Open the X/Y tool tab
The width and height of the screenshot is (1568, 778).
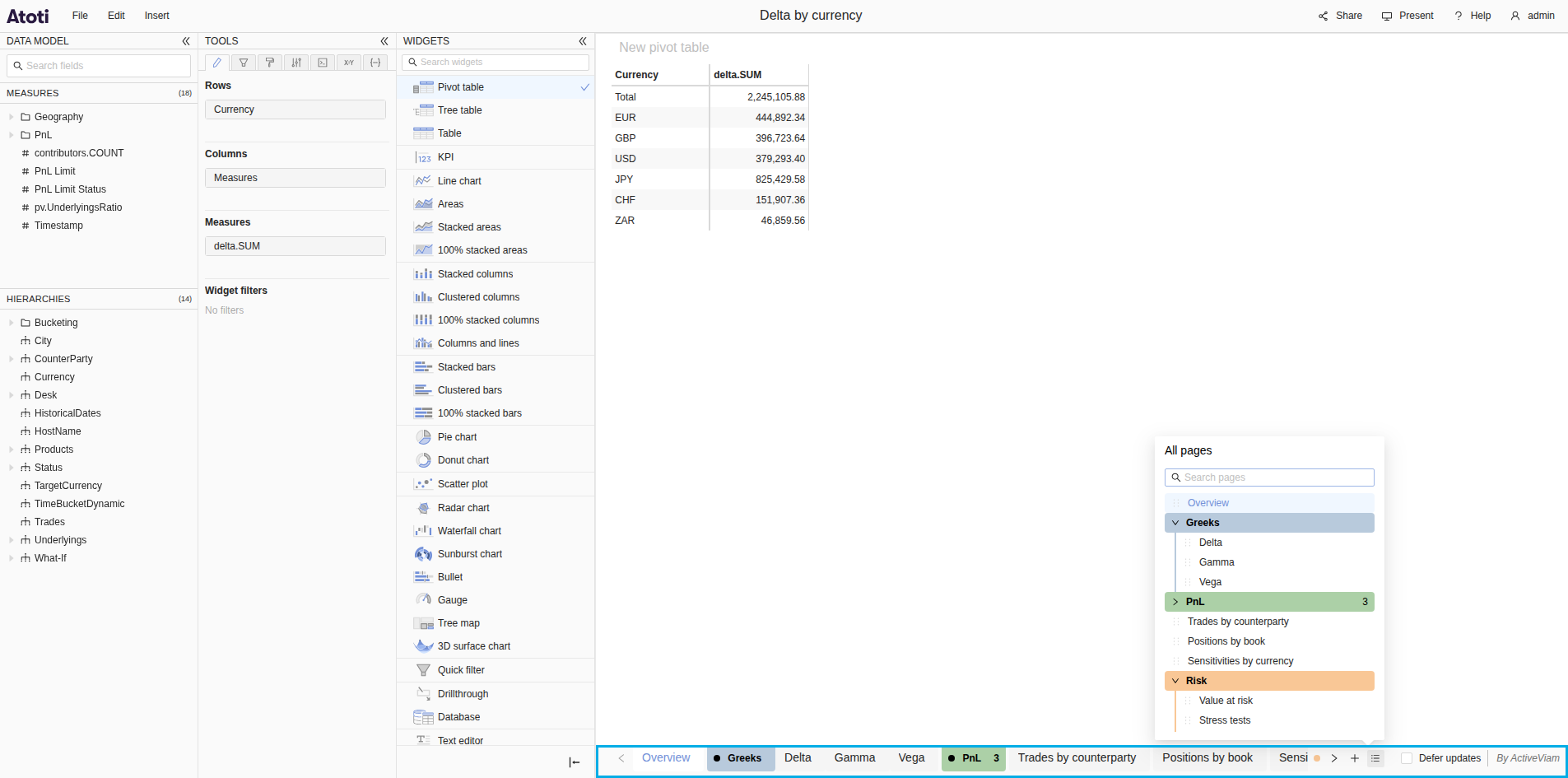[349, 63]
